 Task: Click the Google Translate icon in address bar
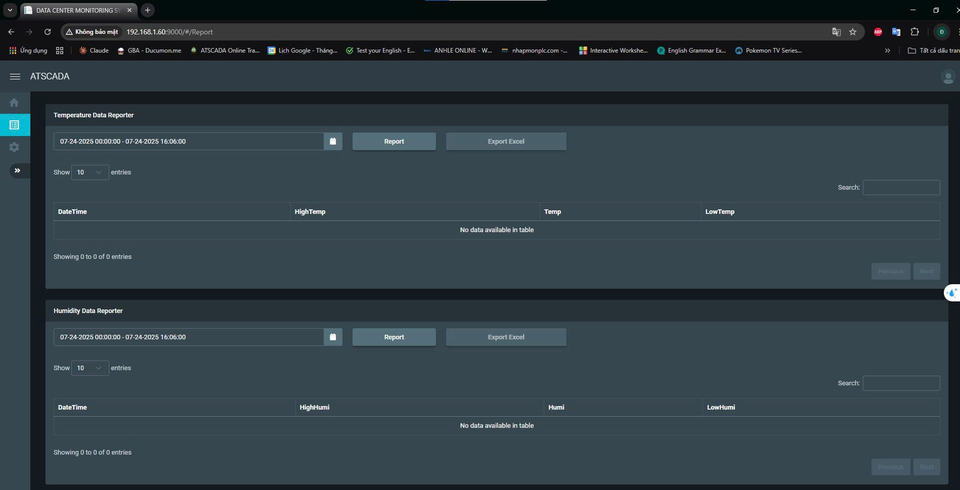pyautogui.click(x=836, y=31)
